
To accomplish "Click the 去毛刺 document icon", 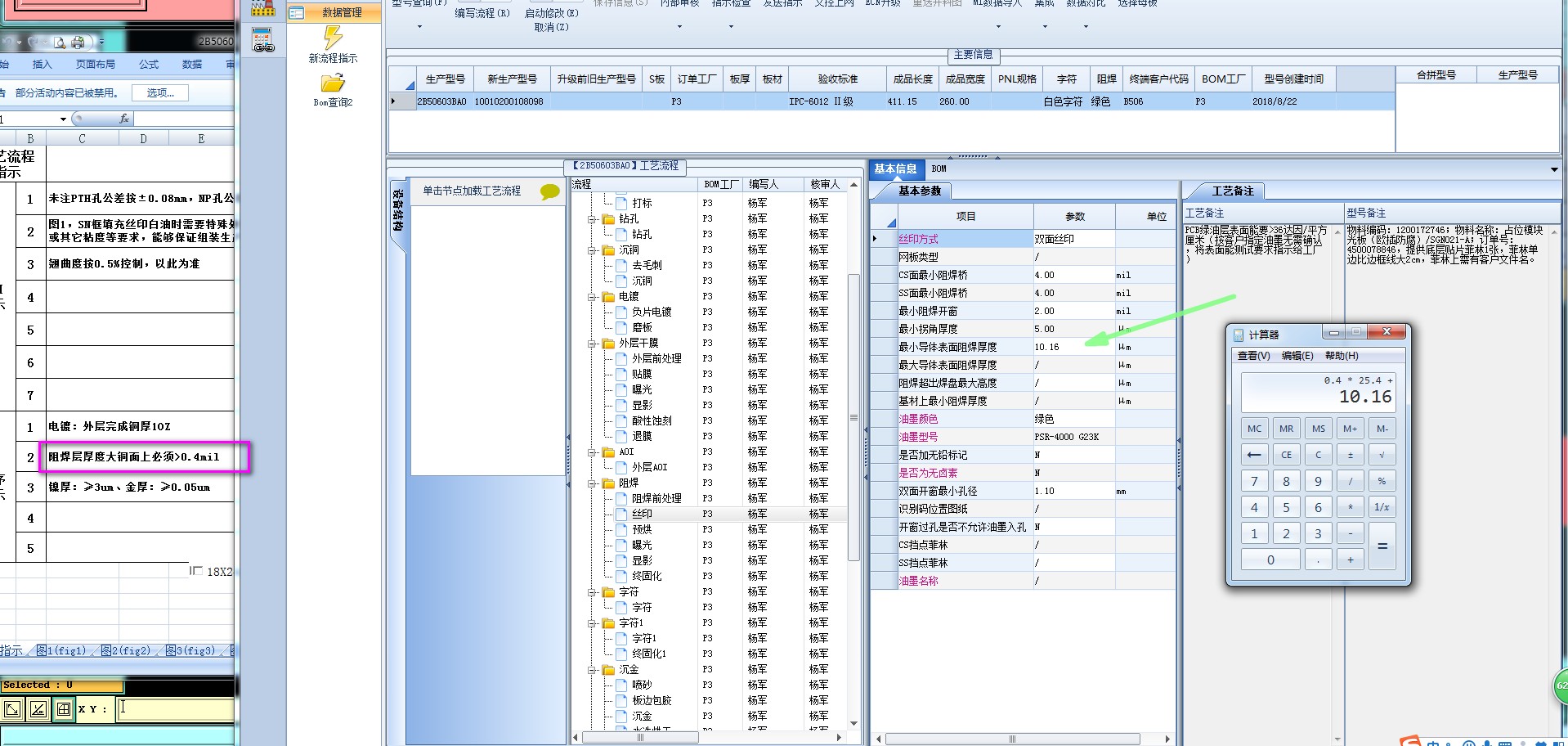I will pyautogui.click(x=621, y=266).
